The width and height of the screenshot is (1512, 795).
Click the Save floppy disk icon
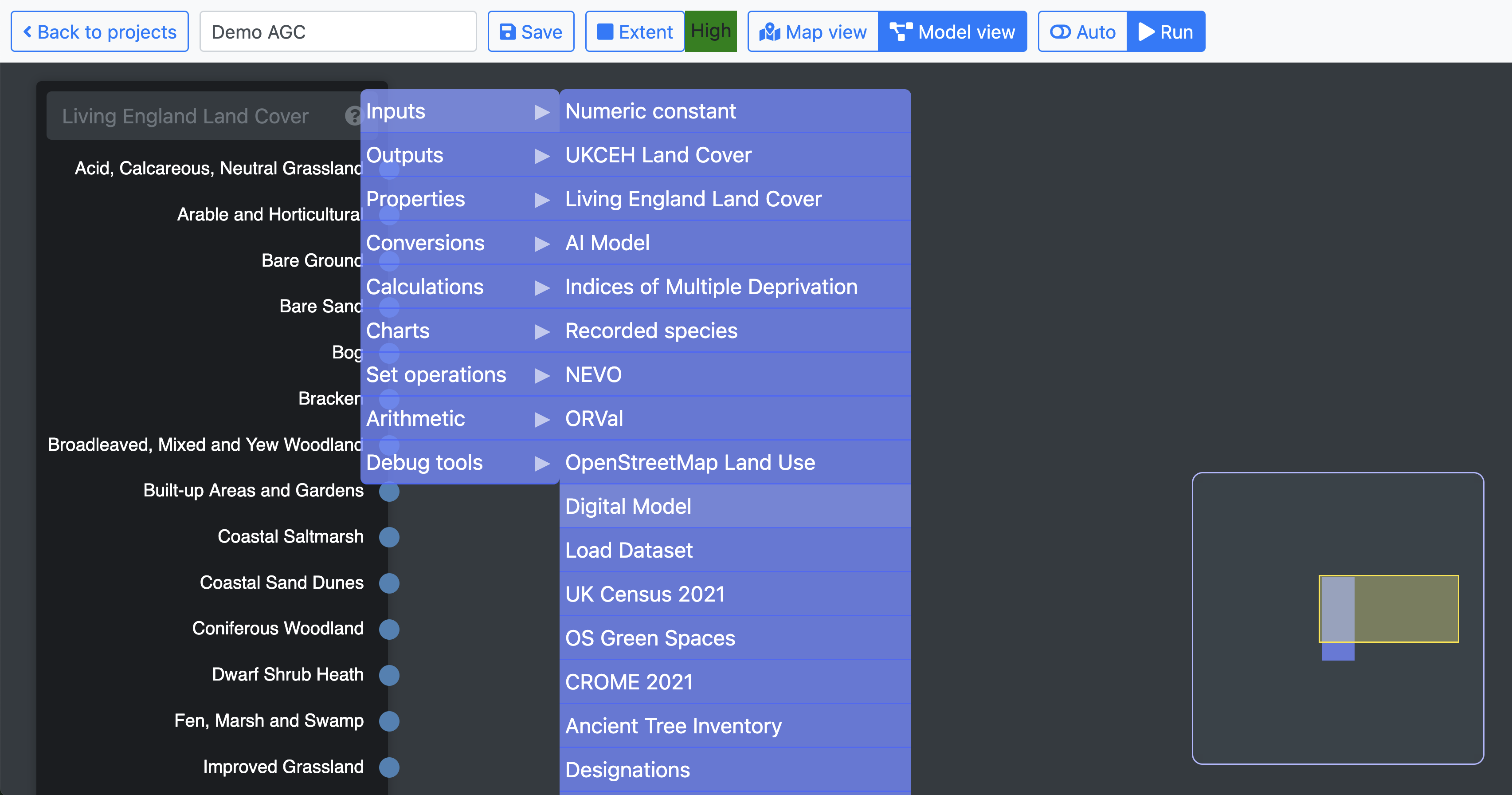[507, 31]
